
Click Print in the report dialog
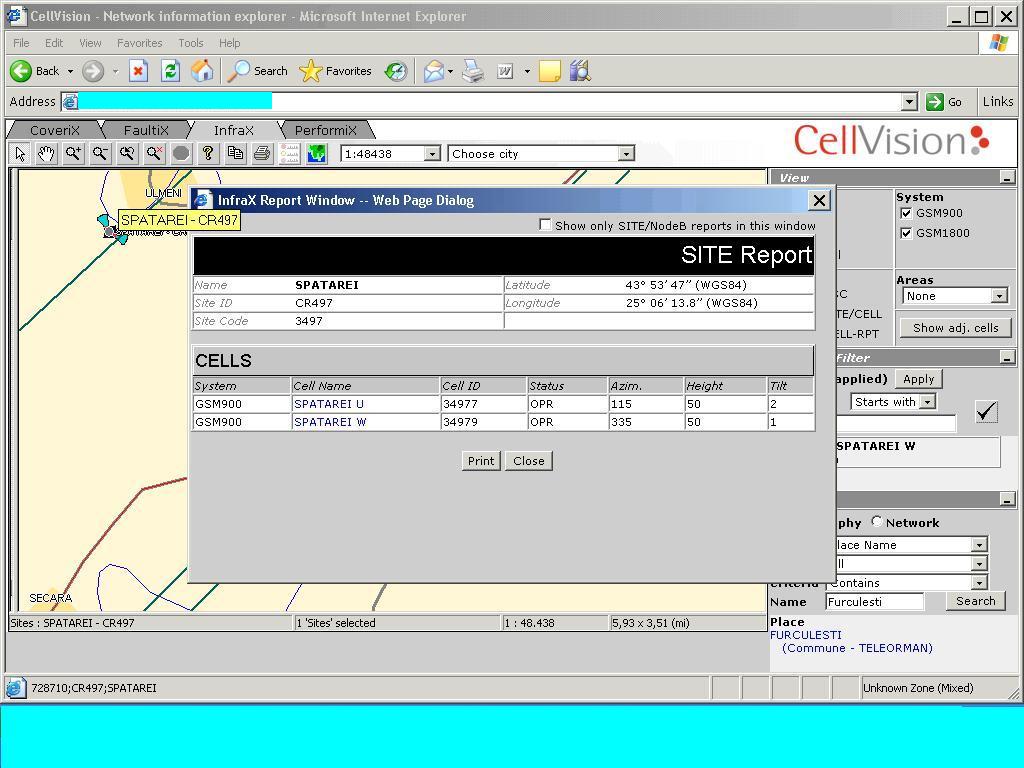coord(481,460)
